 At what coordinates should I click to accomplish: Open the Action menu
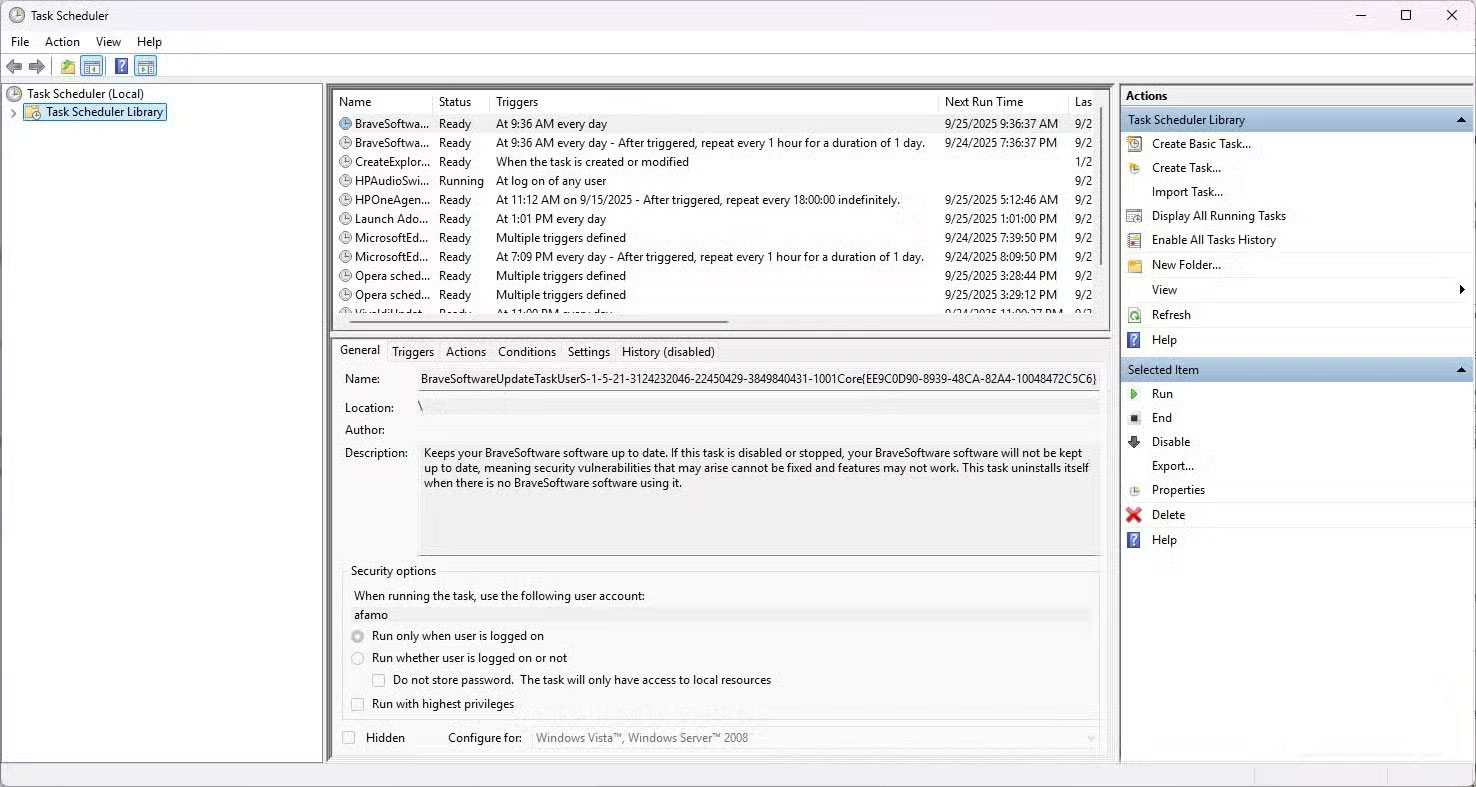click(62, 42)
